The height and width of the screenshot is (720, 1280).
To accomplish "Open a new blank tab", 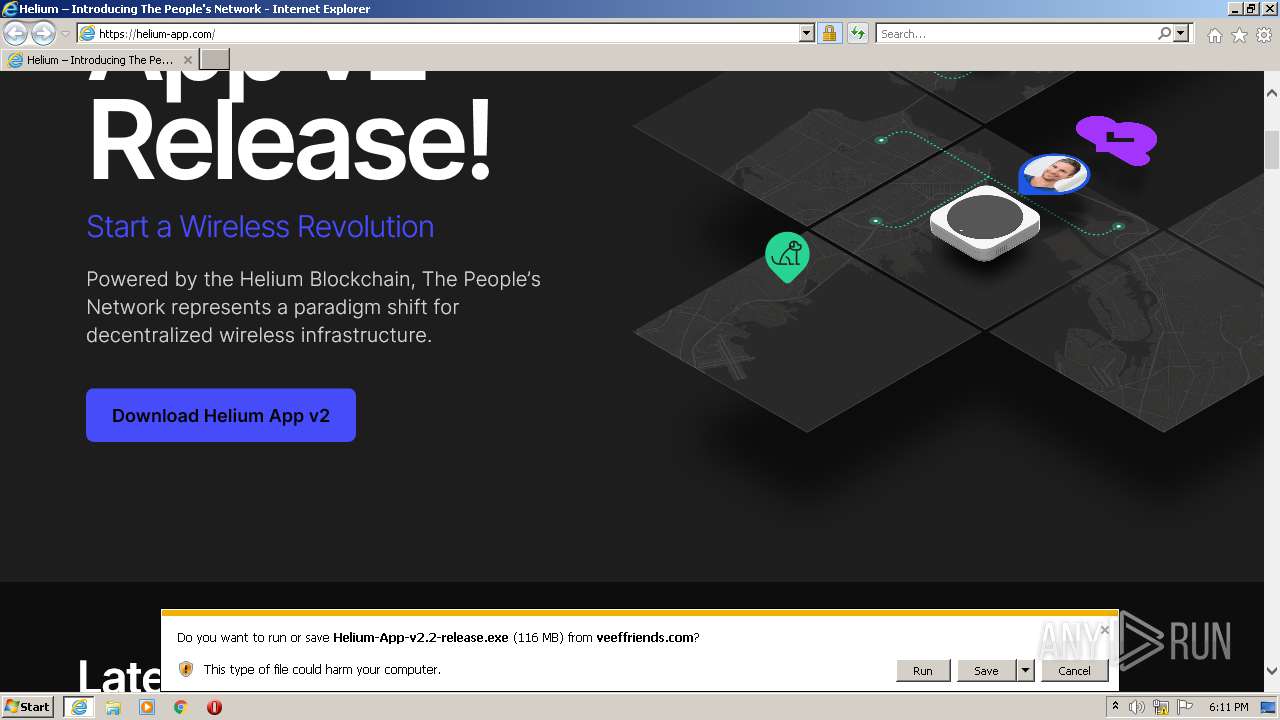I will pyautogui.click(x=215, y=60).
